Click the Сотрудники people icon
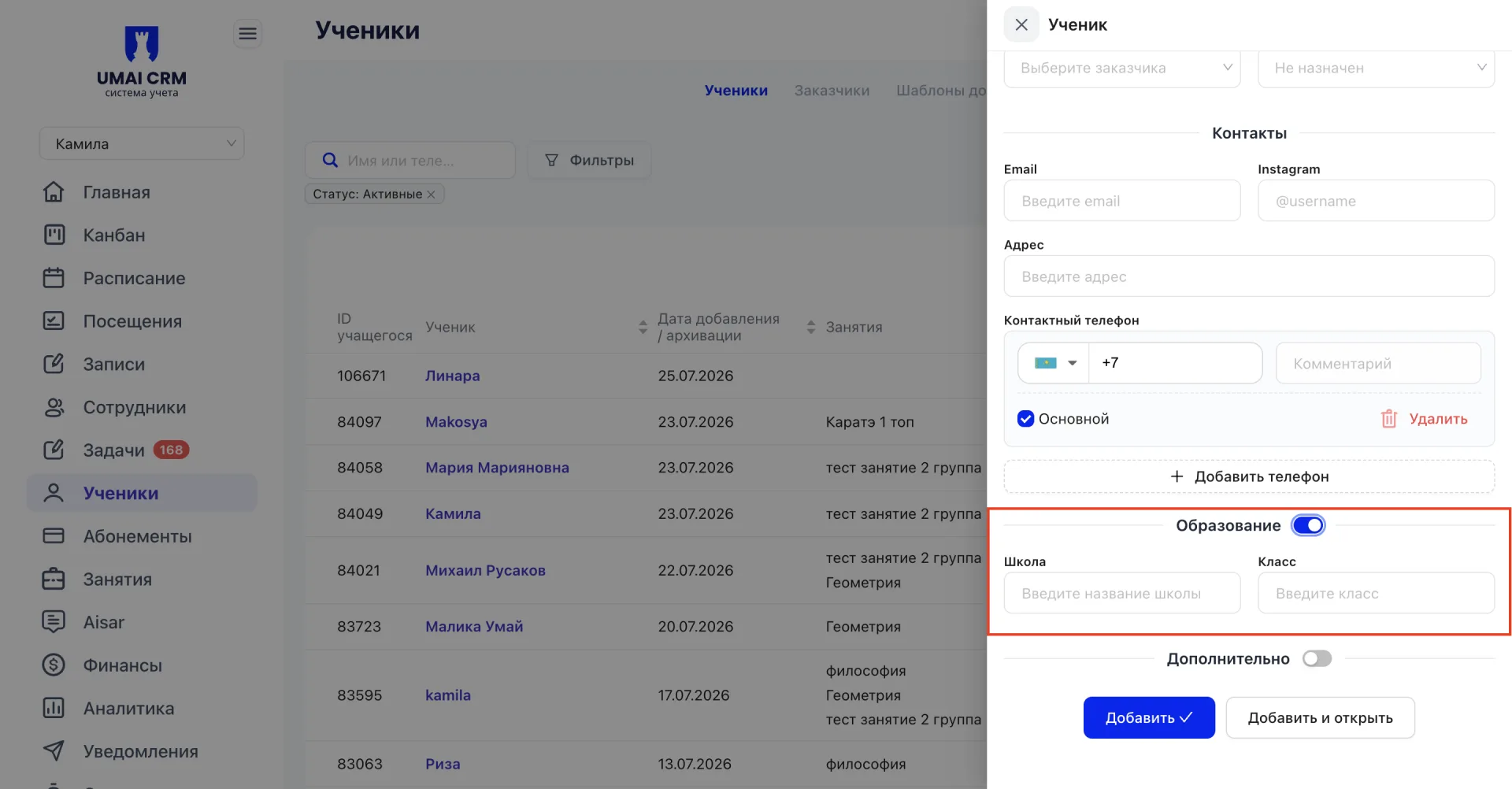Image resolution: width=1512 pixels, height=789 pixels. [54, 407]
